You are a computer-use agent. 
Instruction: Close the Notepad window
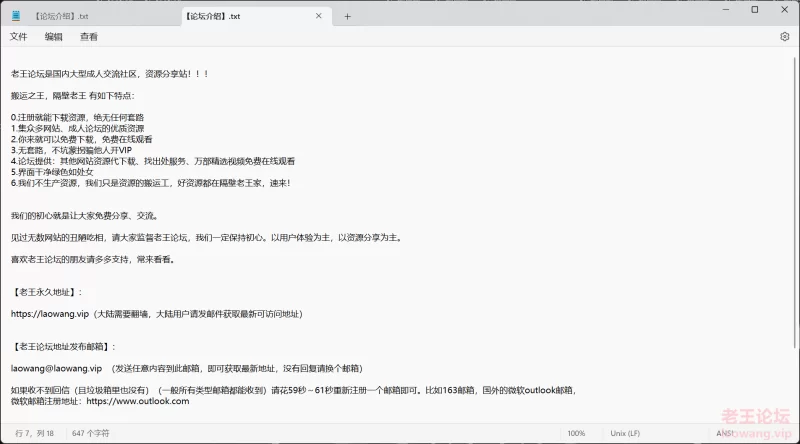785,9
